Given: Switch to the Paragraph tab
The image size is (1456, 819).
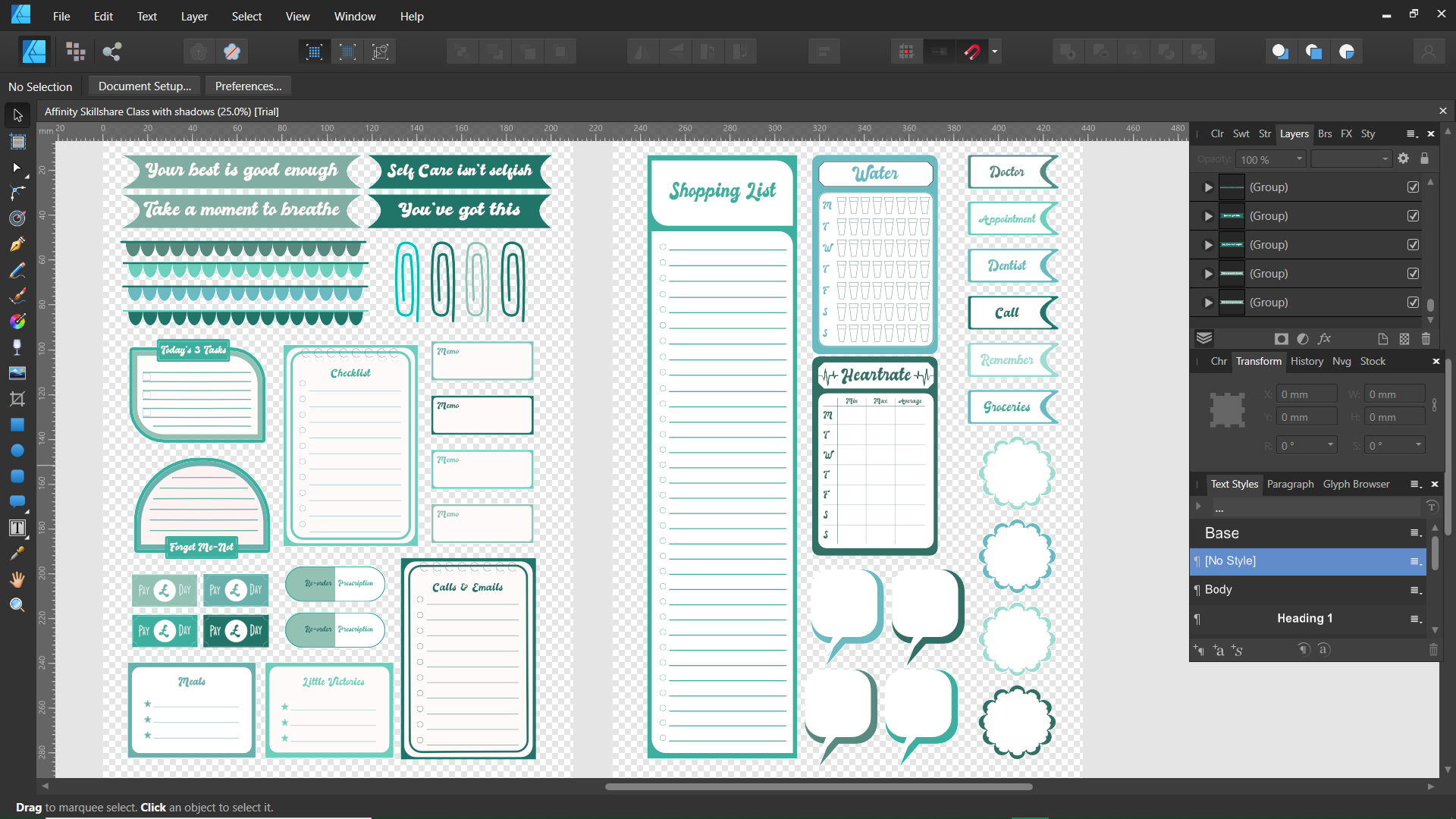Looking at the screenshot, I should click(x=1290, y=484).
